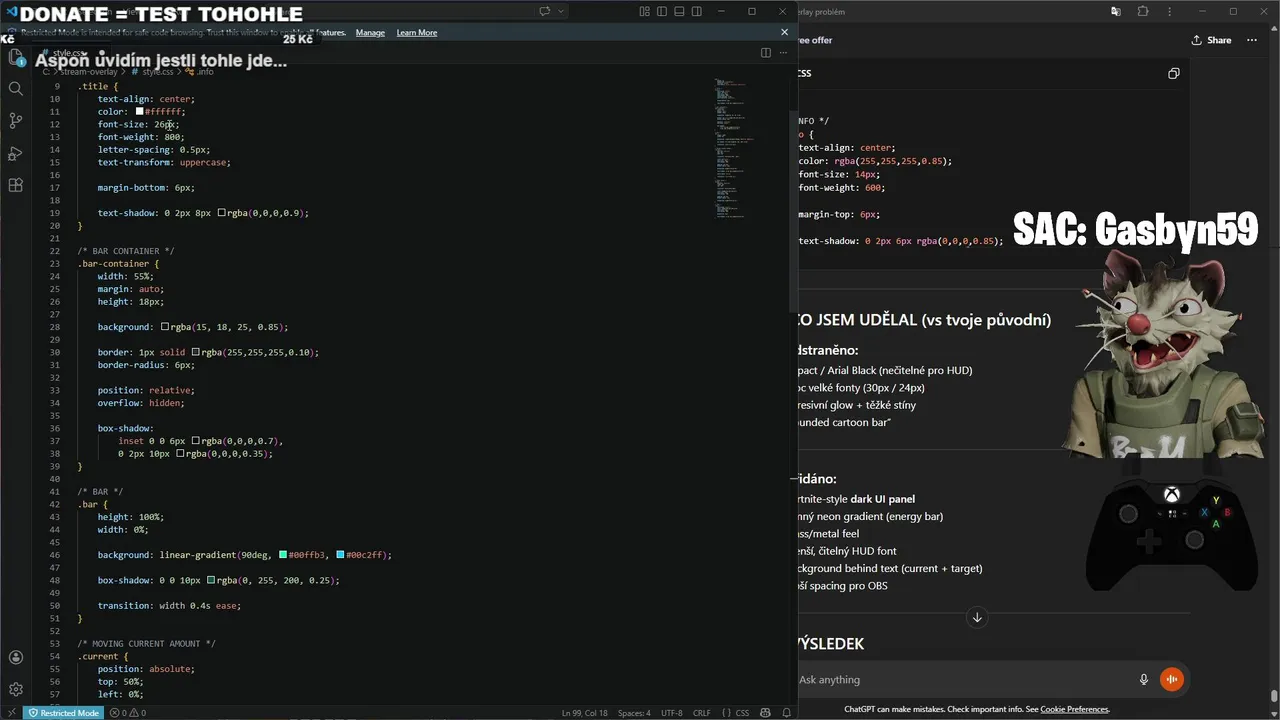Open the Cookie Preferences link
This screenshot has height=720, width=1280.
[1073, 709]
